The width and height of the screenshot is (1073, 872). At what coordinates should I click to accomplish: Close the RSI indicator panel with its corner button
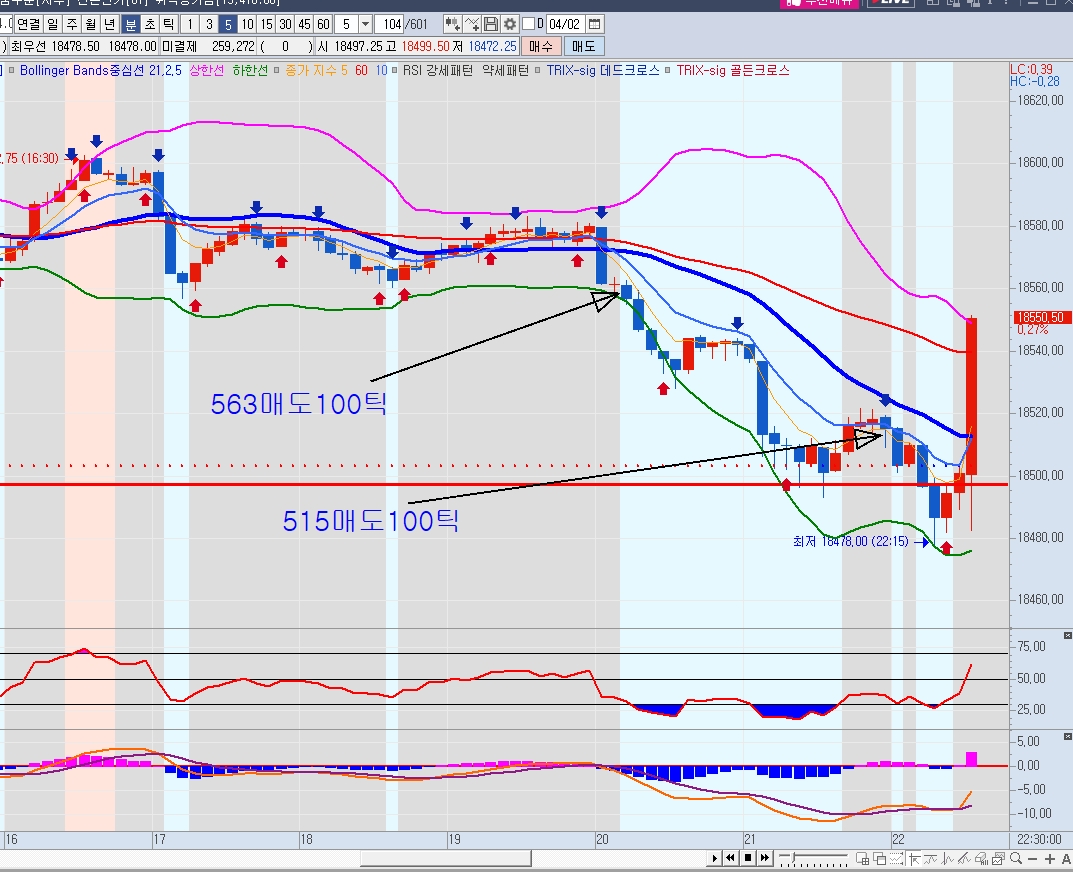pyautogui.click(x=1068, y=636)
